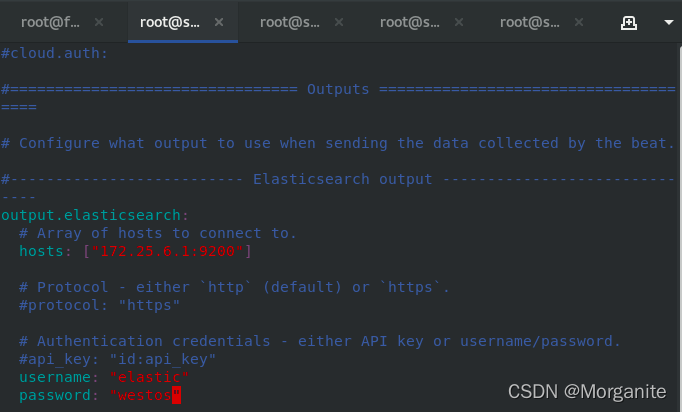Select the active root@s... tab
This screenshot has width=682, height=412.
coord(170,22)
